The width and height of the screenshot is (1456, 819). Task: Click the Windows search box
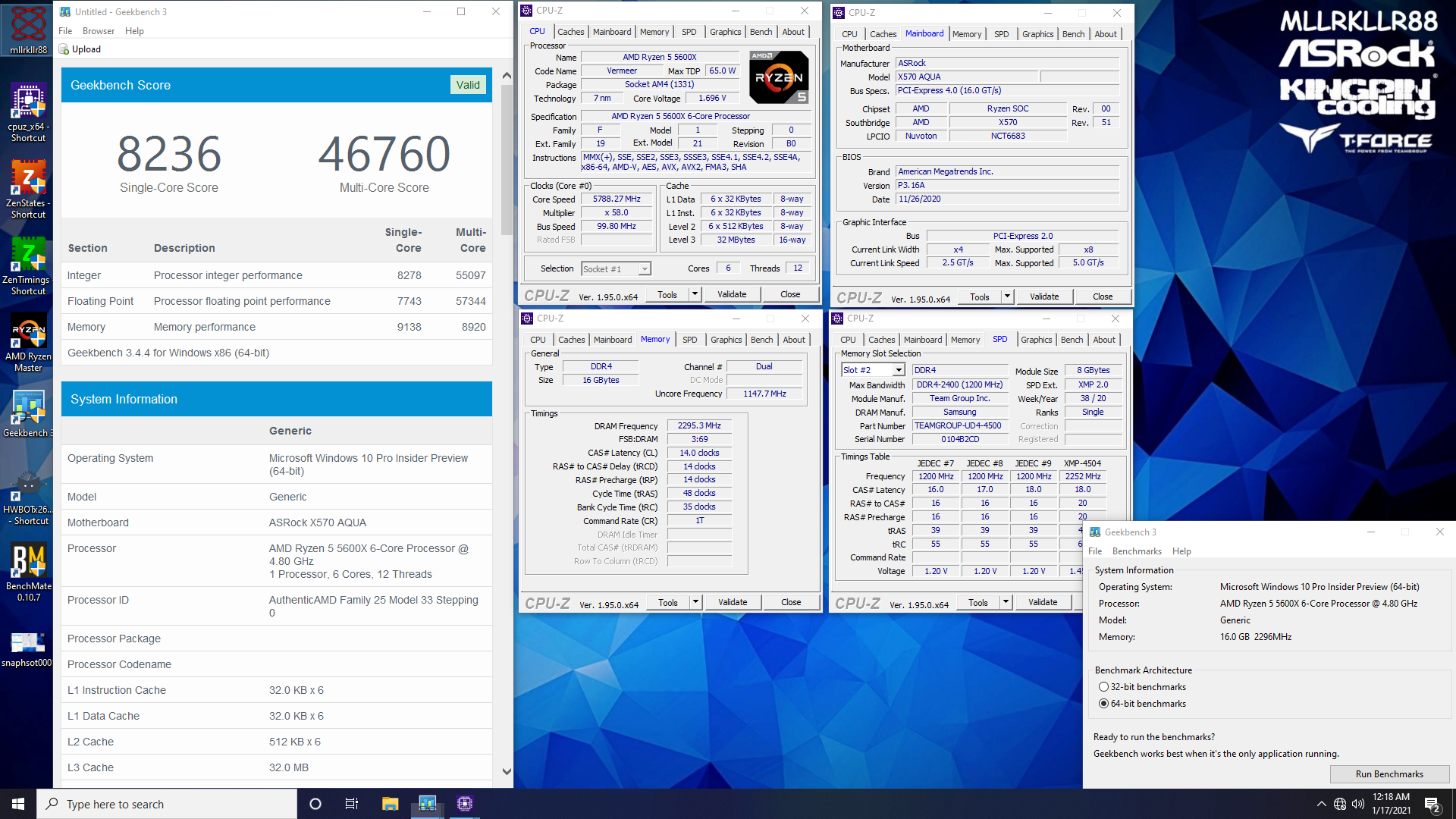[x=167, y=804]
